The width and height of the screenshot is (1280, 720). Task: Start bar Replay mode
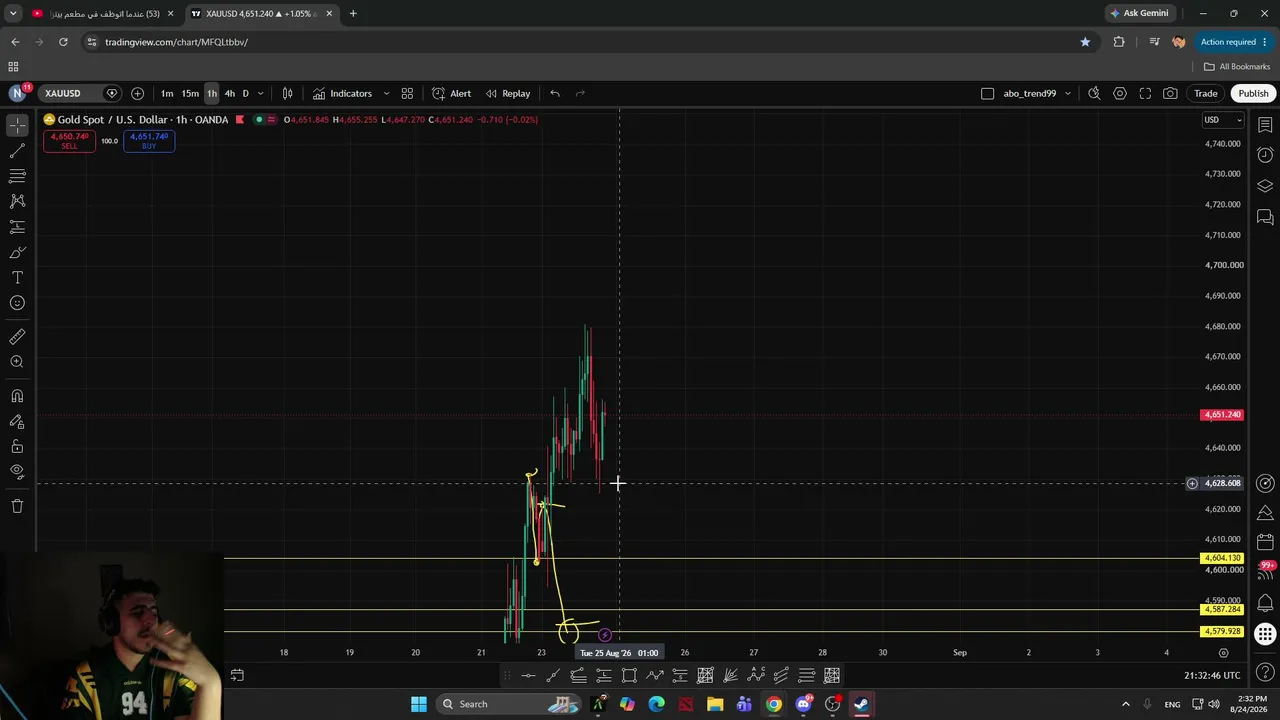(x=508, y=93)
